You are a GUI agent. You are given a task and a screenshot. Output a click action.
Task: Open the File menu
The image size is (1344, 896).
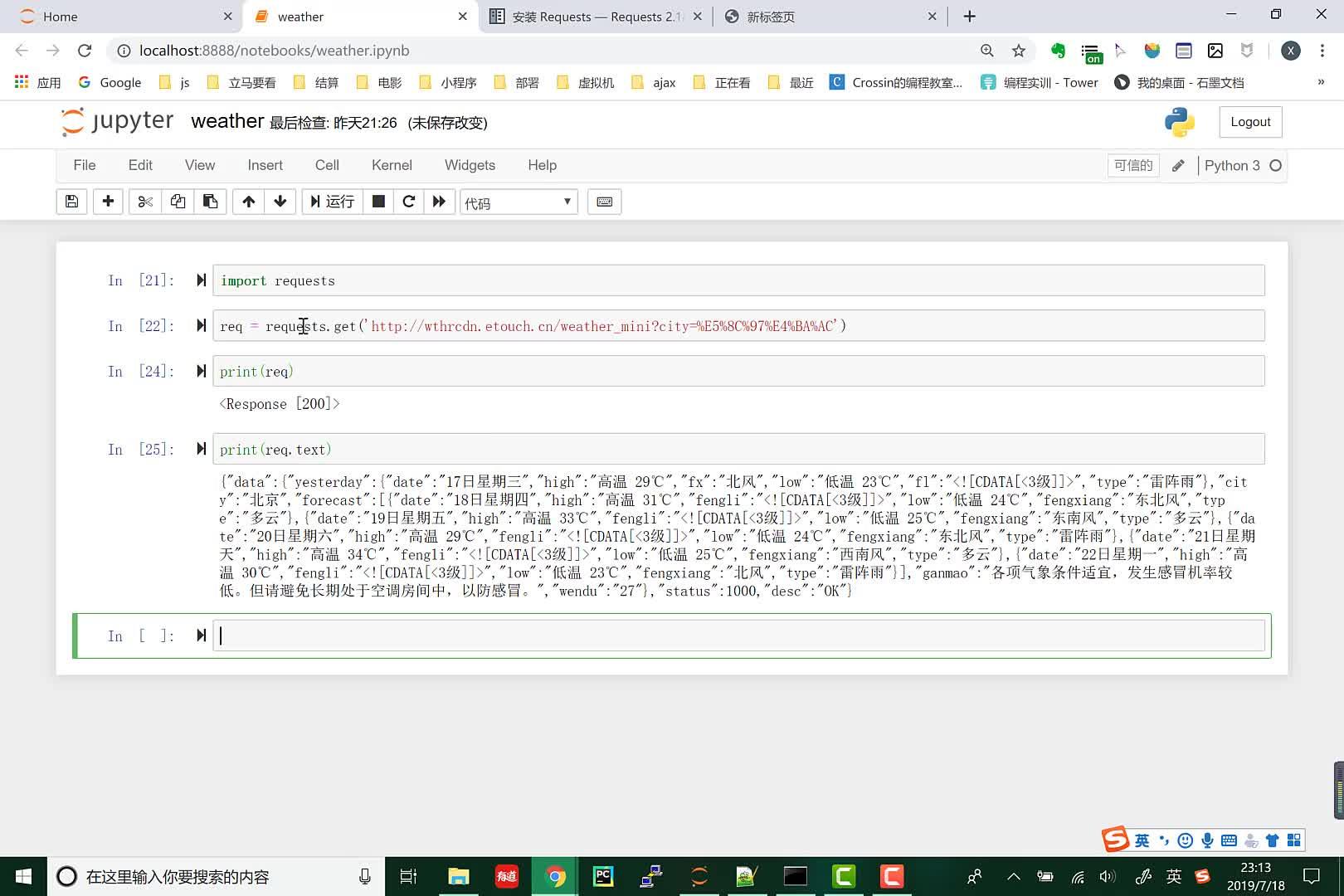85,165
